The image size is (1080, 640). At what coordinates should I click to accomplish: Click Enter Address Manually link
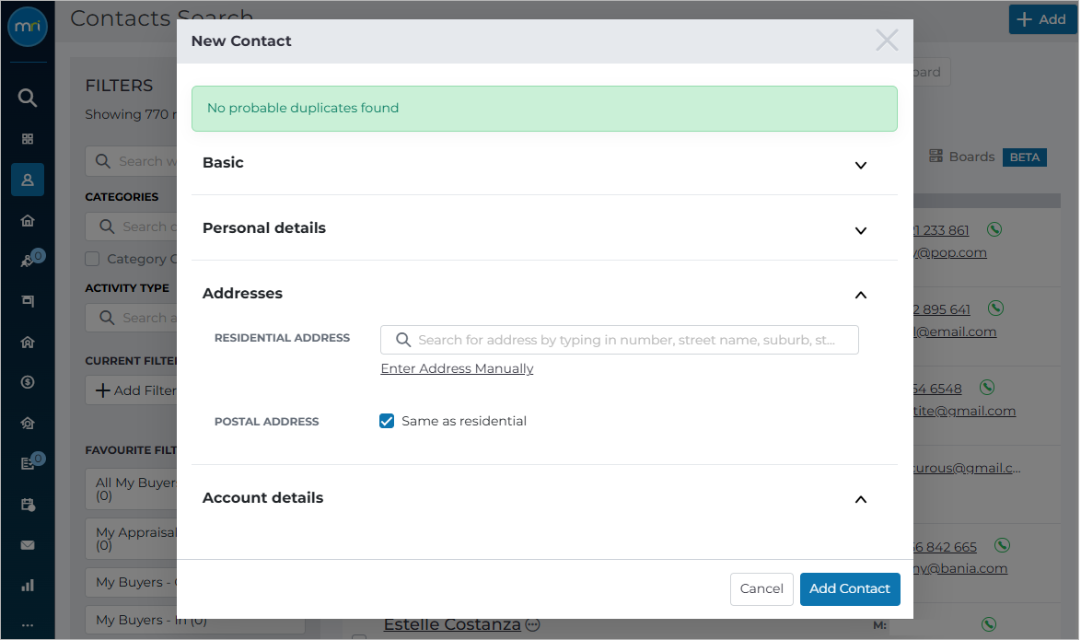457,369
